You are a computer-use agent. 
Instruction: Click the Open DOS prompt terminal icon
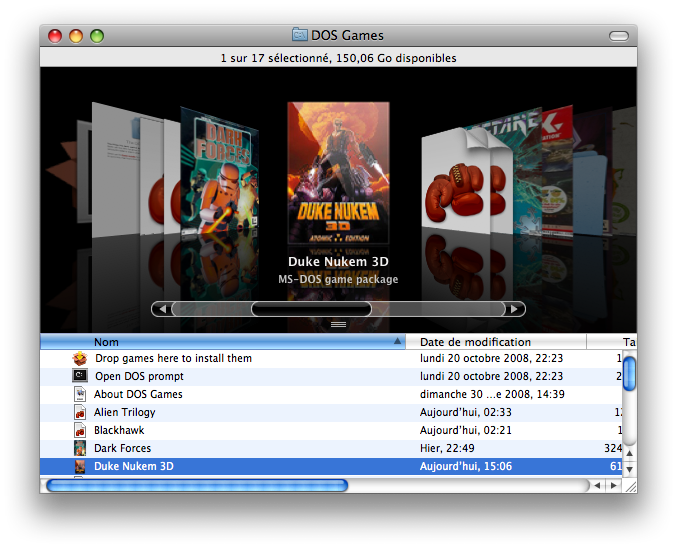pyautogui.click(x=80, y=376)
